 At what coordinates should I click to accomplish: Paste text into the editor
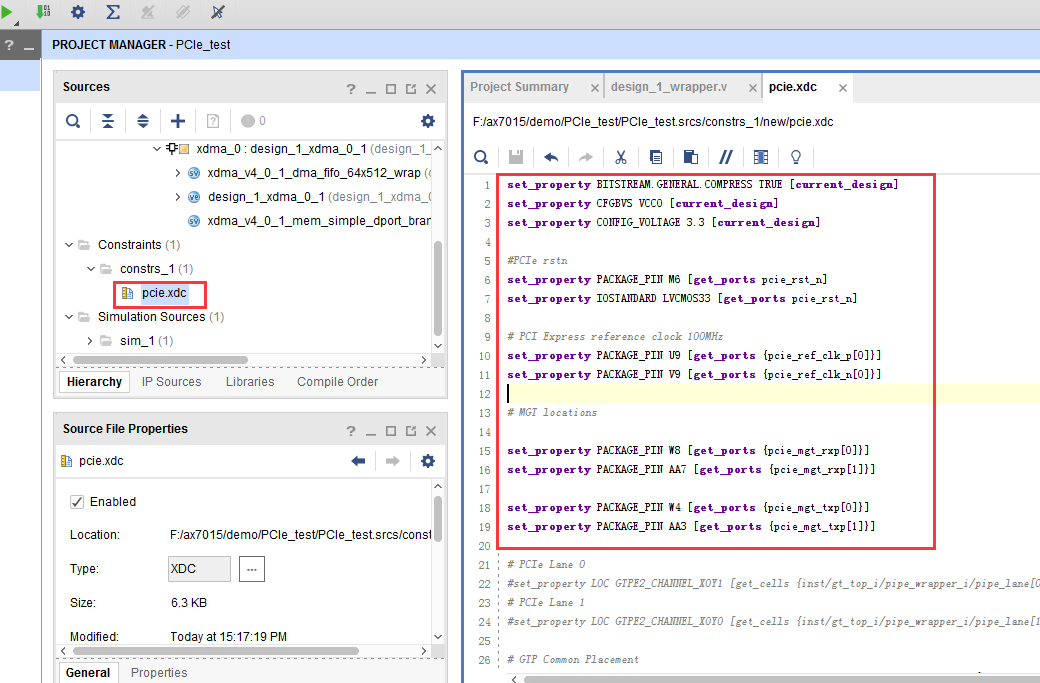(x=690, y=157)
